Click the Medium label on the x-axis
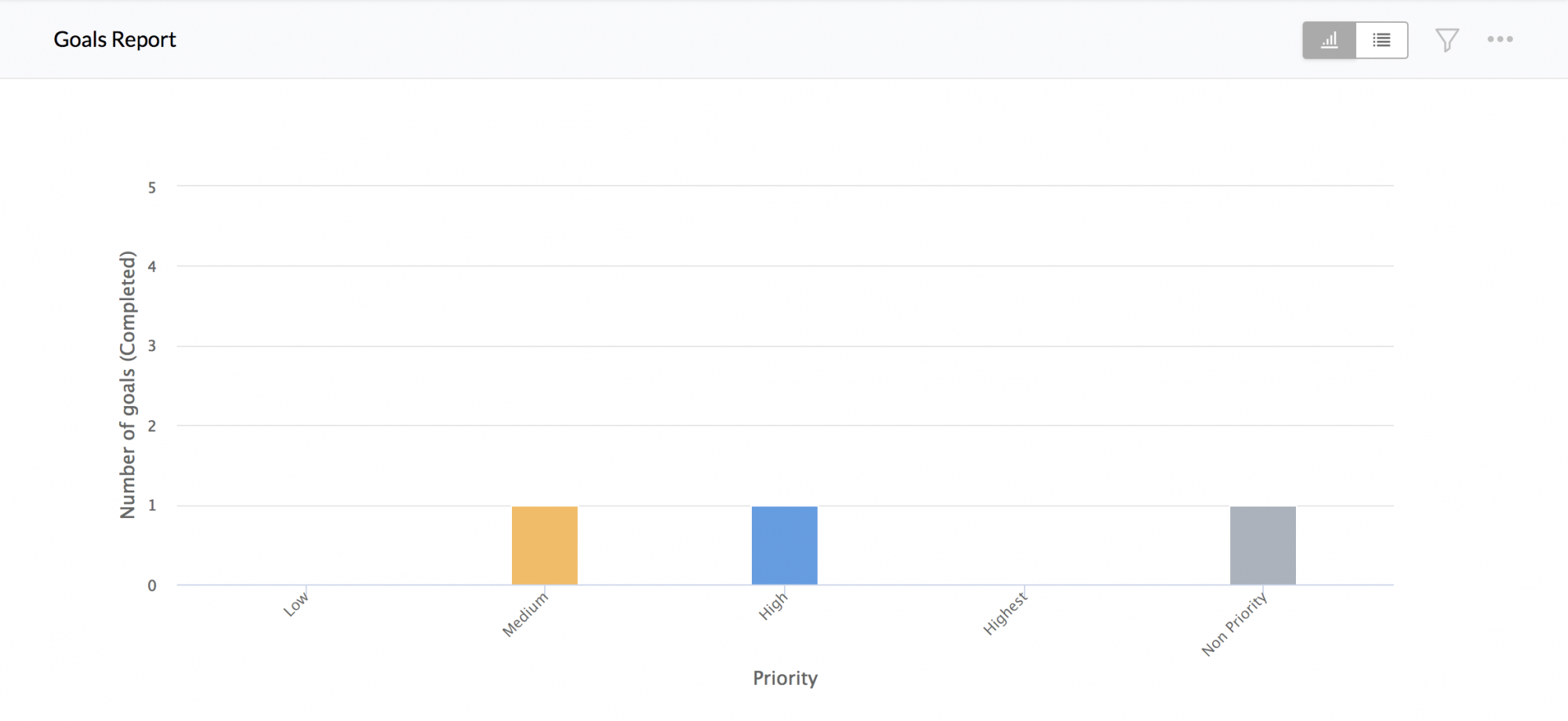This screenshot has height=721, width=1568. [525, 614]
